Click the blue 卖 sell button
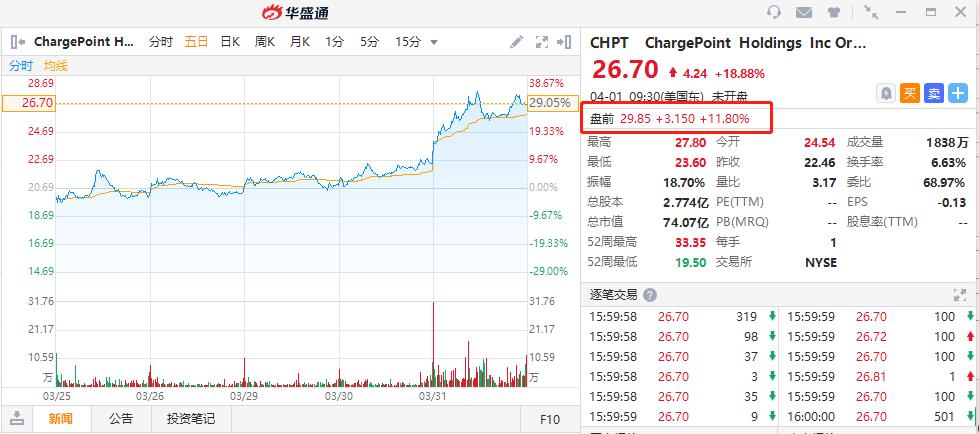Image resolution: width=979 pixels, height=434 pixels. pos(933,93)
